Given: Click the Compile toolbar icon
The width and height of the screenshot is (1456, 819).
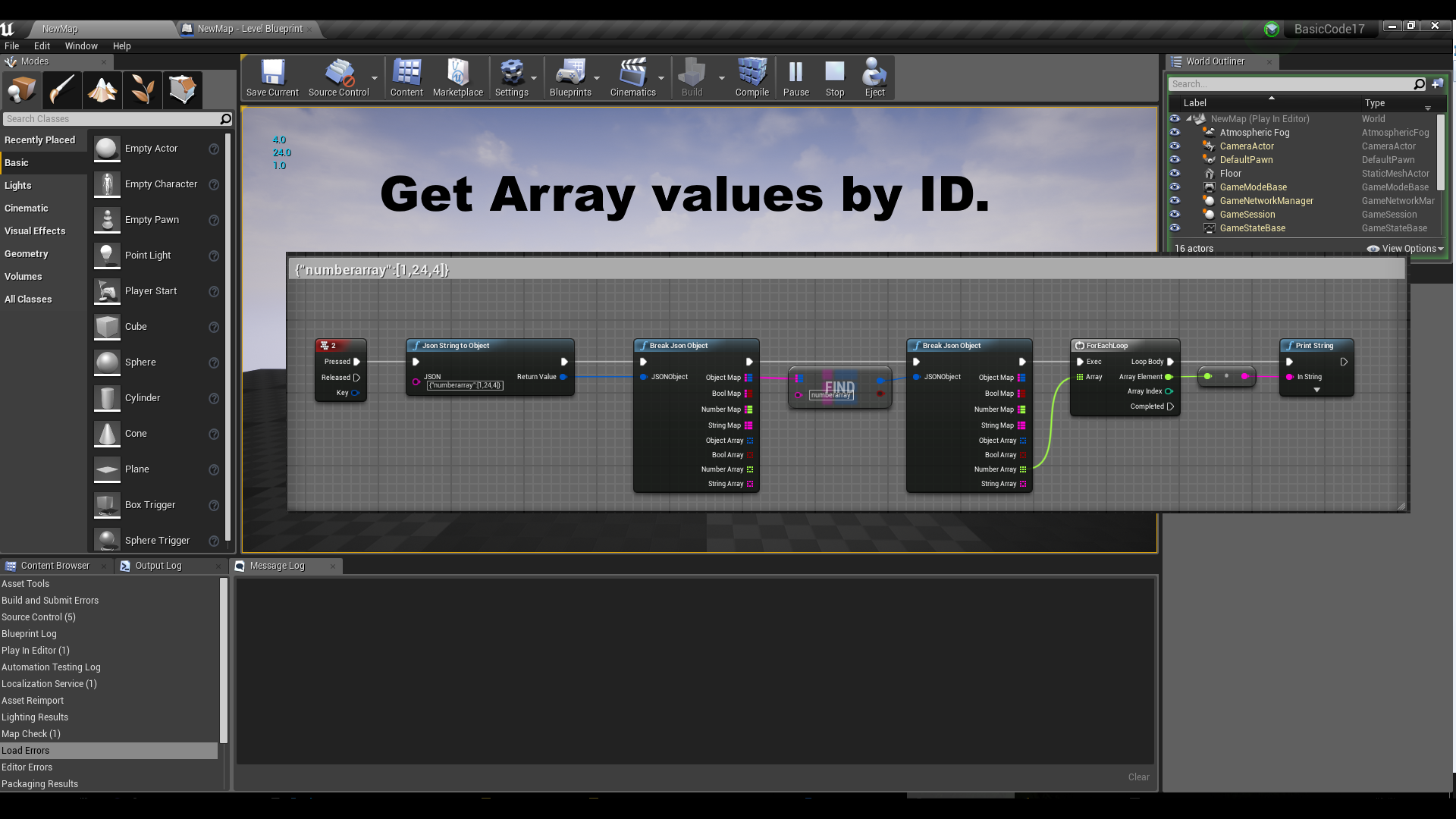Looking at the screenshot, I should click(x=752, y=77).
